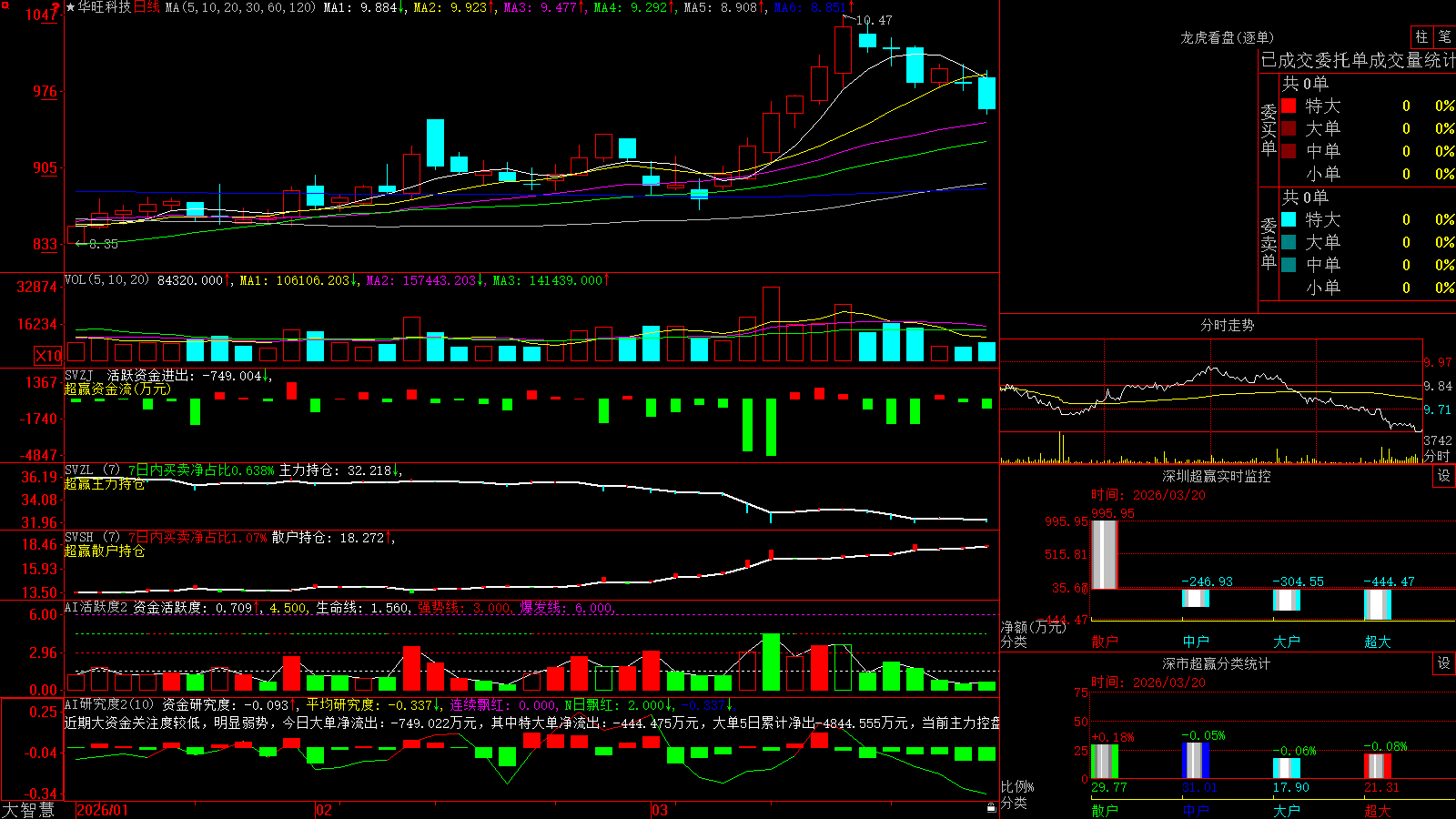Click the teal 中单 sell order swatch
1456x819 pixels.
[1289, 265]
